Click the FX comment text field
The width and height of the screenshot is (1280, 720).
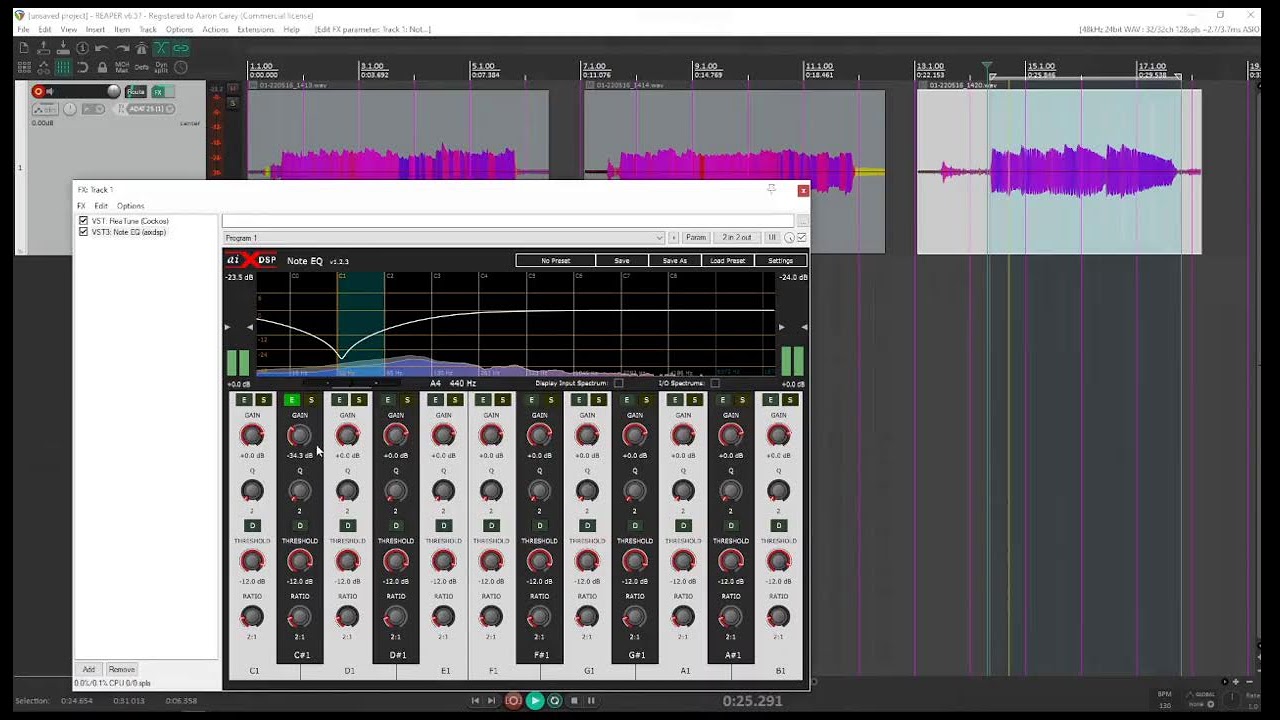coord(508,221)
